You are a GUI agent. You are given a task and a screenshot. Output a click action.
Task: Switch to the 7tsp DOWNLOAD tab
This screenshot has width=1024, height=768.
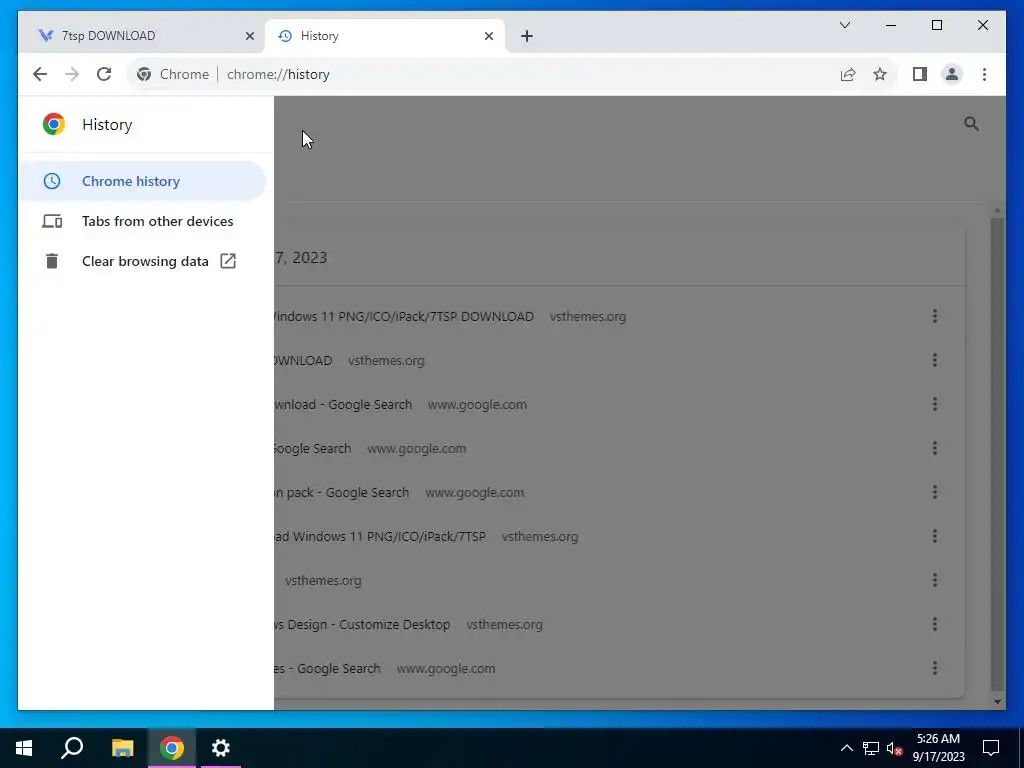140,36
